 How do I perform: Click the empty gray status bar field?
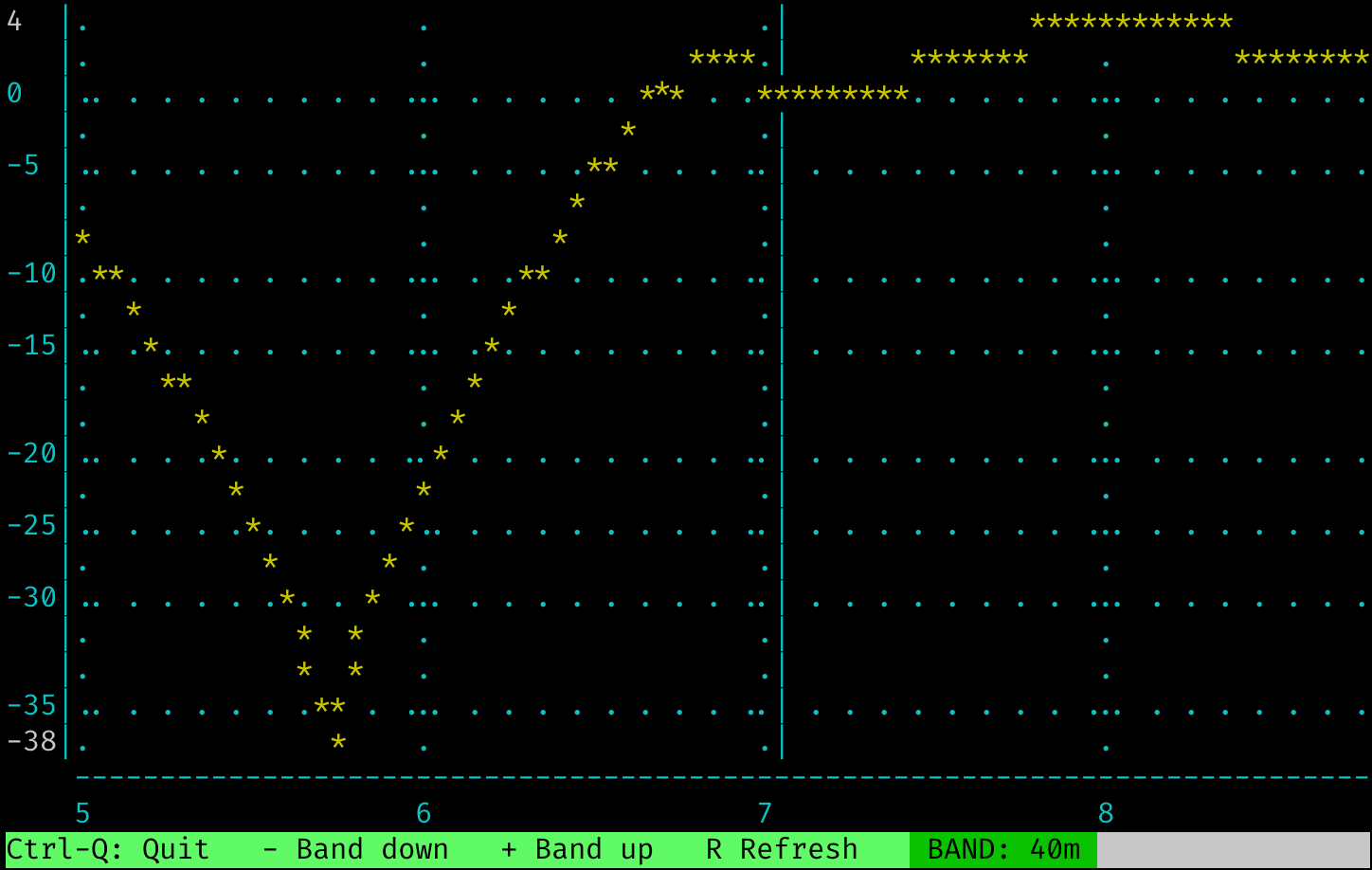click(x=1234, y=849)
